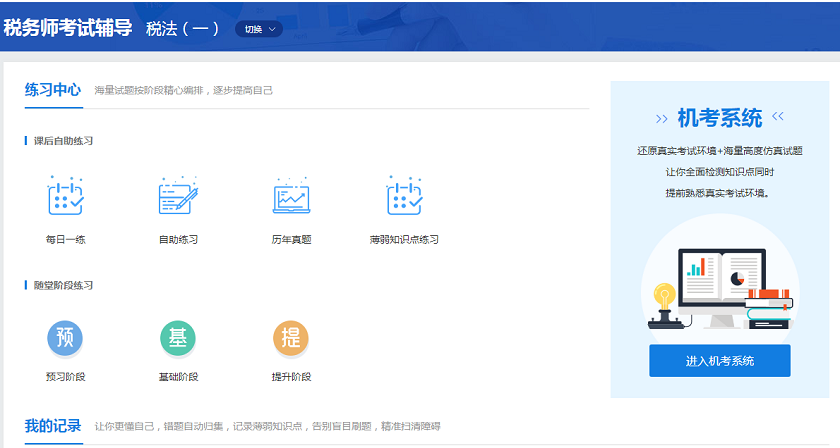The image size is (840, 448).
Task: Click the 税法(一) subject name
Action: (182, 29)
